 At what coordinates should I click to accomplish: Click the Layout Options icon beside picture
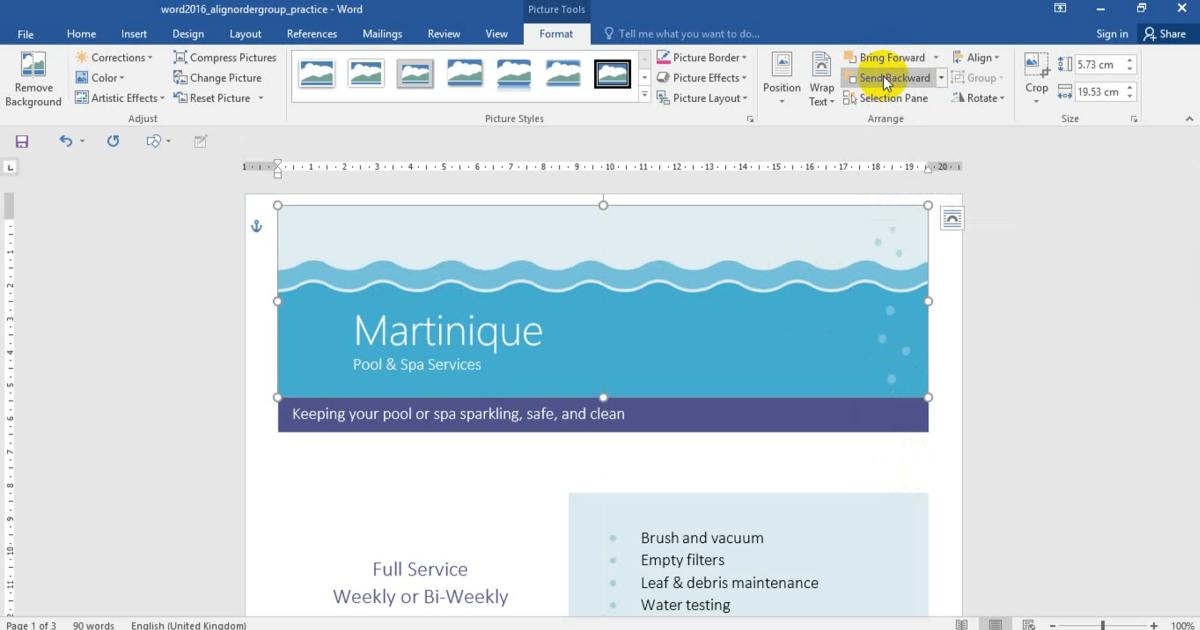(x=951, y=219)
